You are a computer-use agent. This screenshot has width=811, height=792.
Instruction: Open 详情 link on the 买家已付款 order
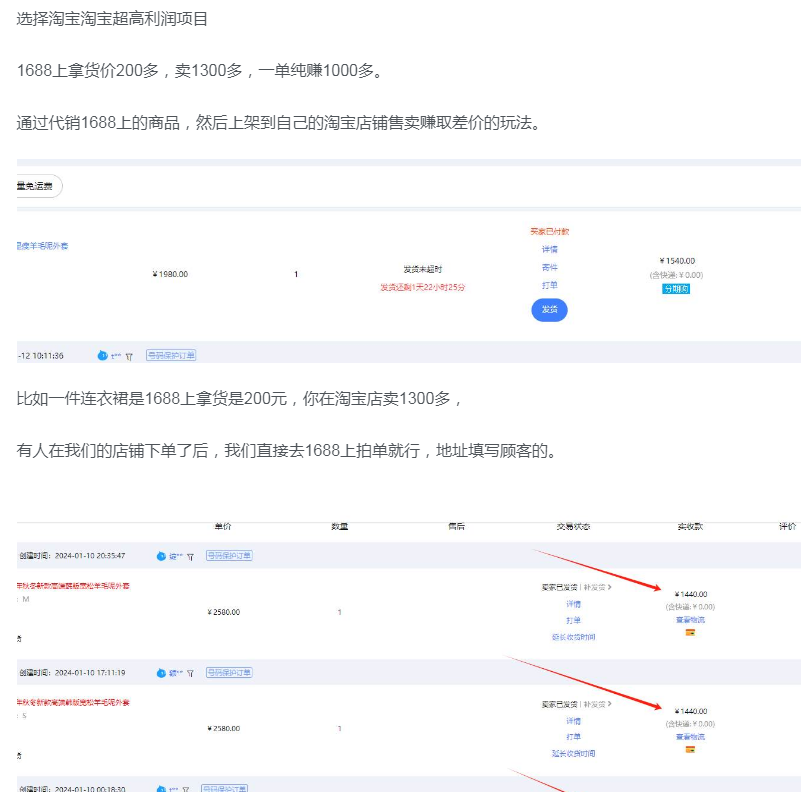click(x=546, y=249)
